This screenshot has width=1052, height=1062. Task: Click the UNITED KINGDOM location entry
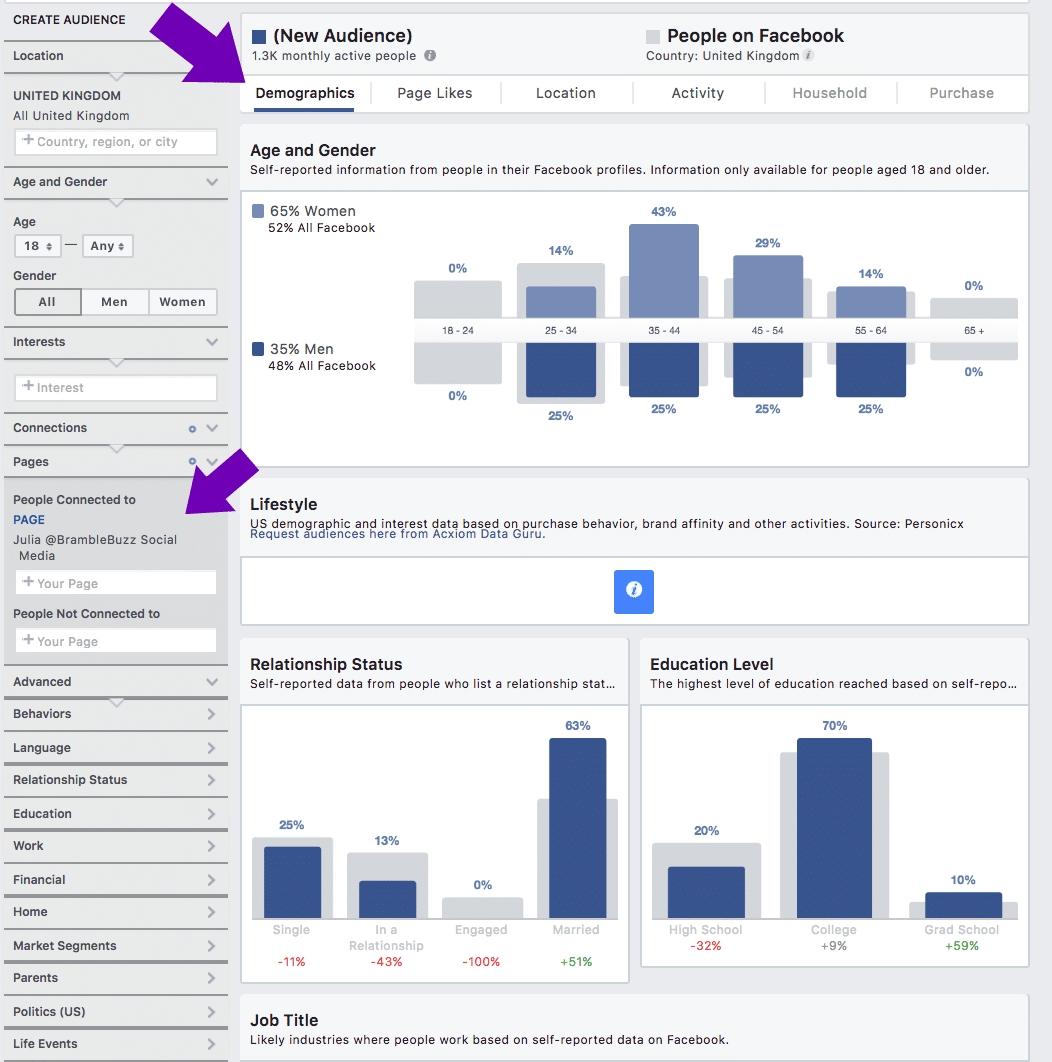(x=67, y=96)
